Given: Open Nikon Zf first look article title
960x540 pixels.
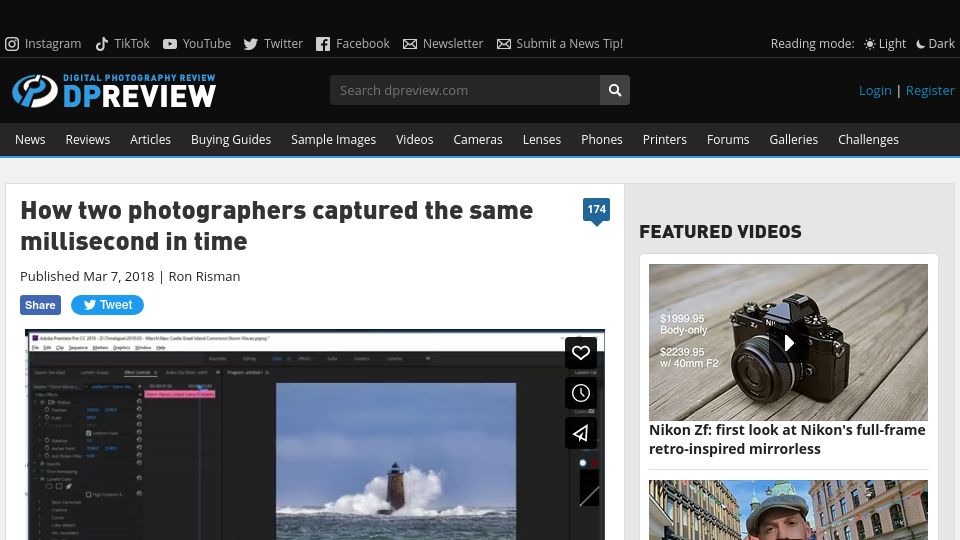Looking at the screenshot, I should pos(787,440).
